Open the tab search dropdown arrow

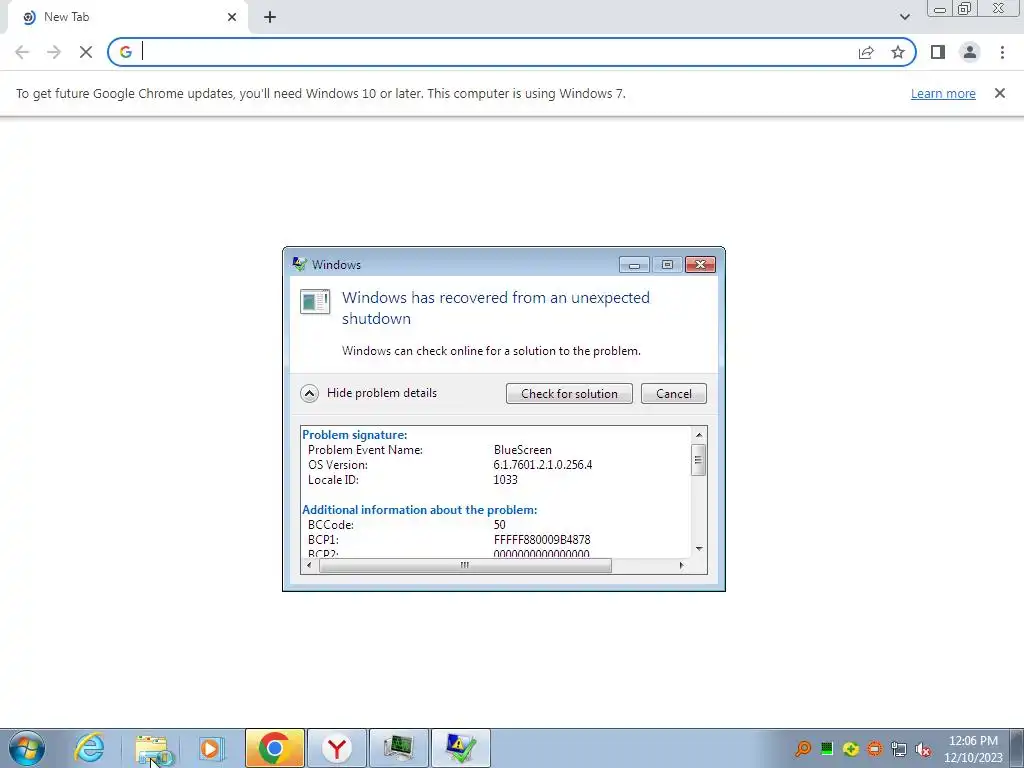point(904,17)
